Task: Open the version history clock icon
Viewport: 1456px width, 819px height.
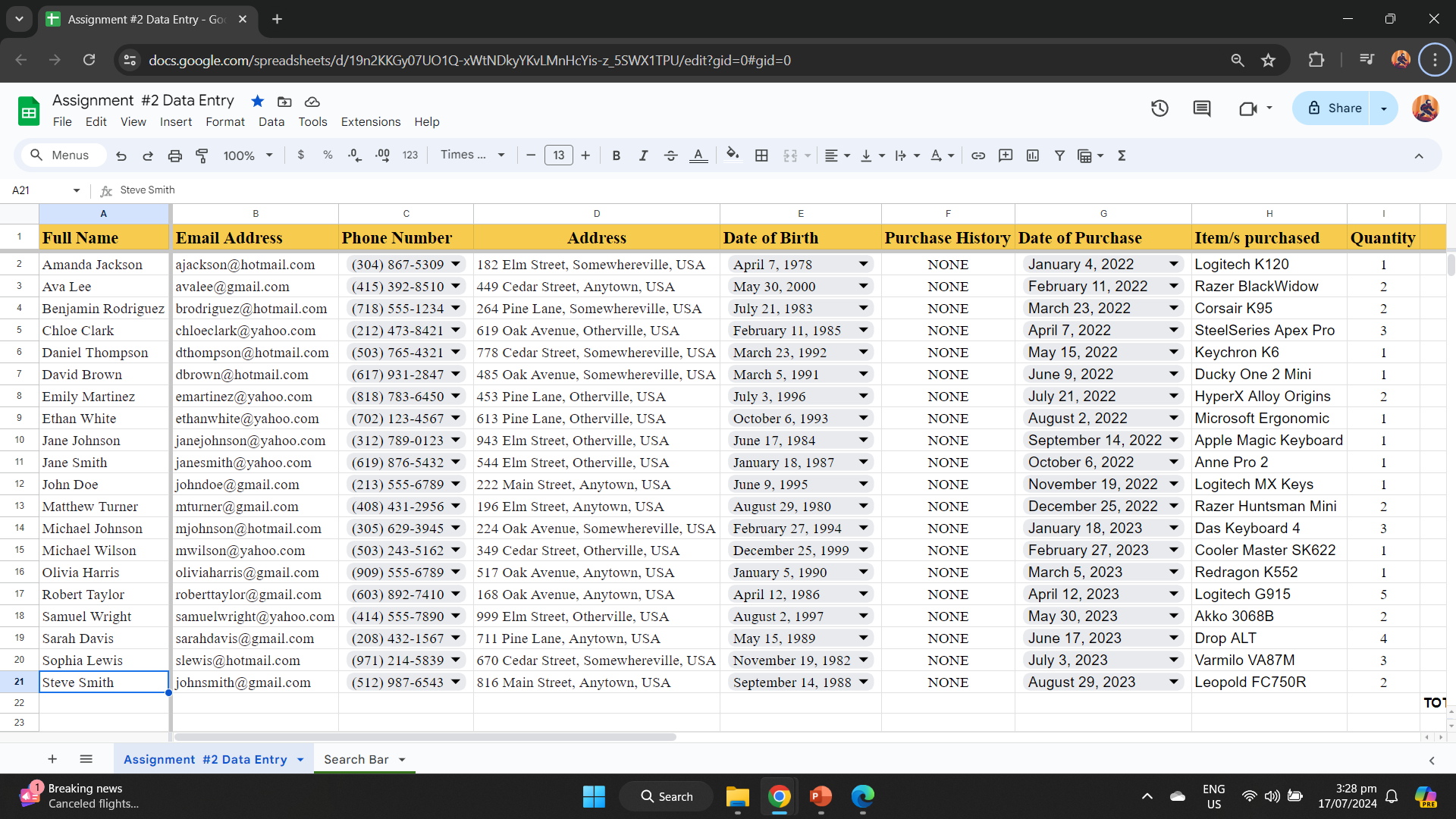Action: pyautogui.click(x=1159, y=108)
